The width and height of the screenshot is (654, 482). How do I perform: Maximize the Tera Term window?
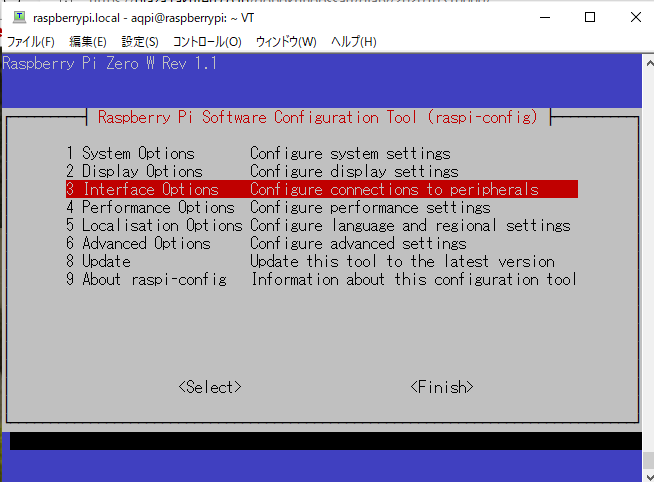[590, 17]
